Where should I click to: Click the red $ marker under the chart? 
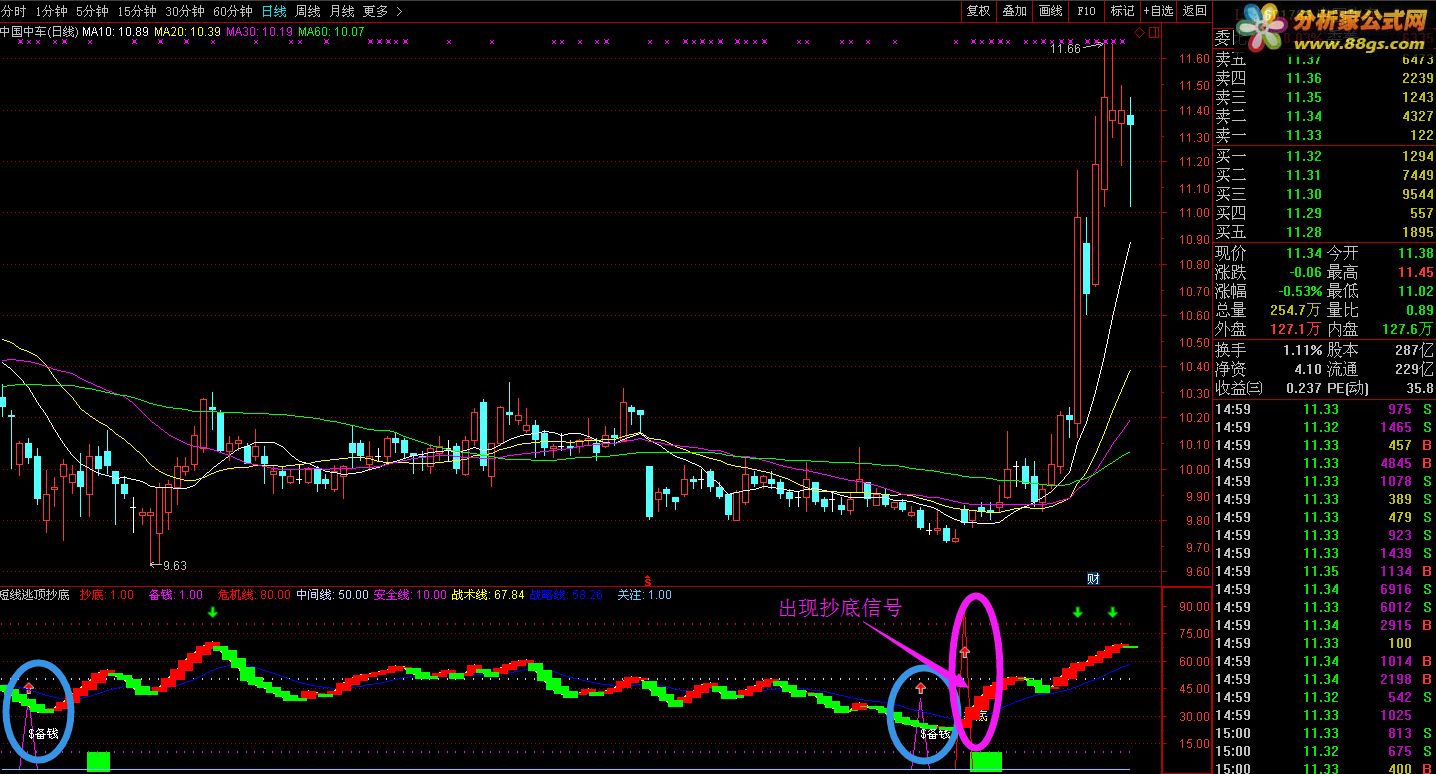(648, 580)
